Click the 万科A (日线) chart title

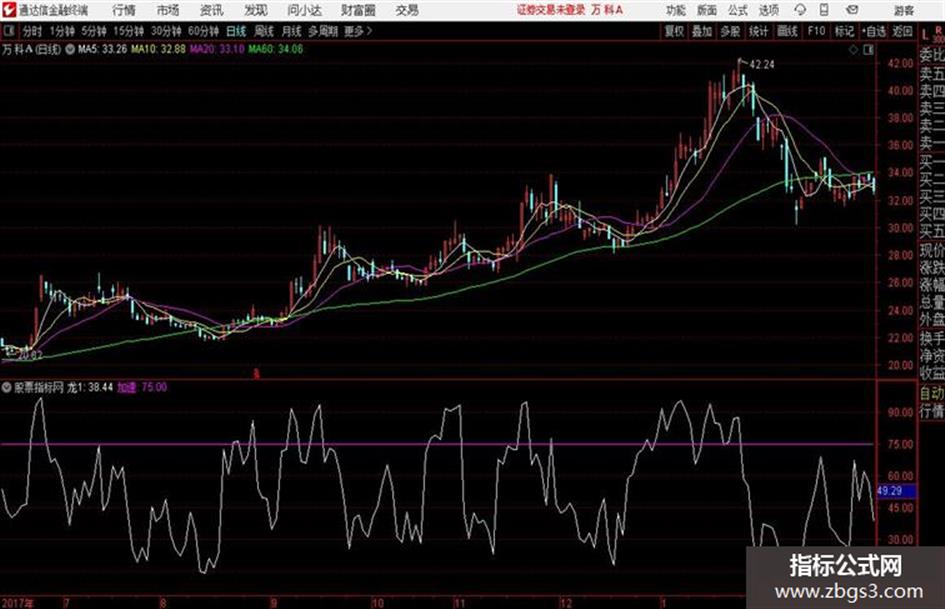pyautogui.click(x=32, y=49)
